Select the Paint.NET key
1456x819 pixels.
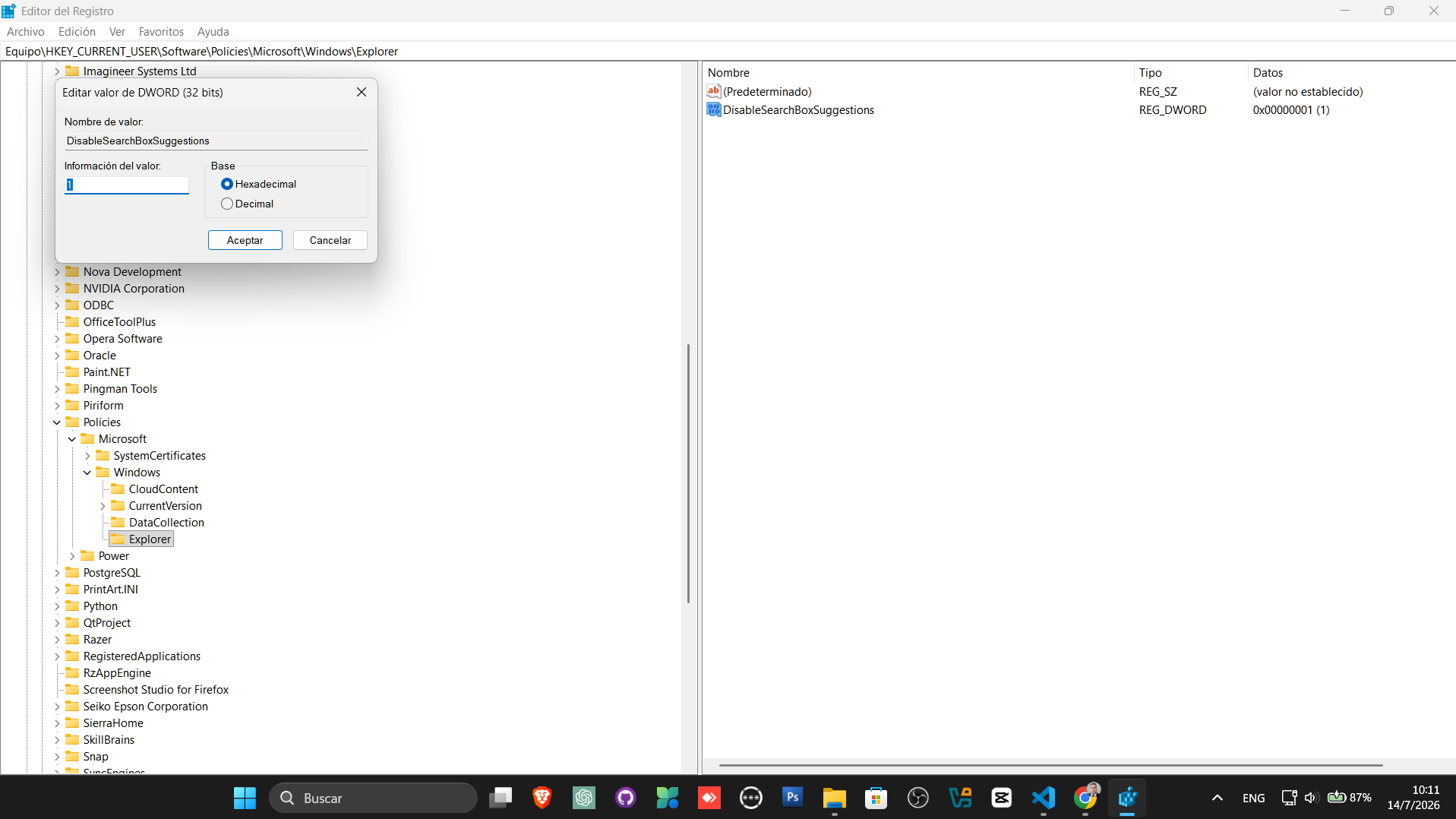(106, 372)
